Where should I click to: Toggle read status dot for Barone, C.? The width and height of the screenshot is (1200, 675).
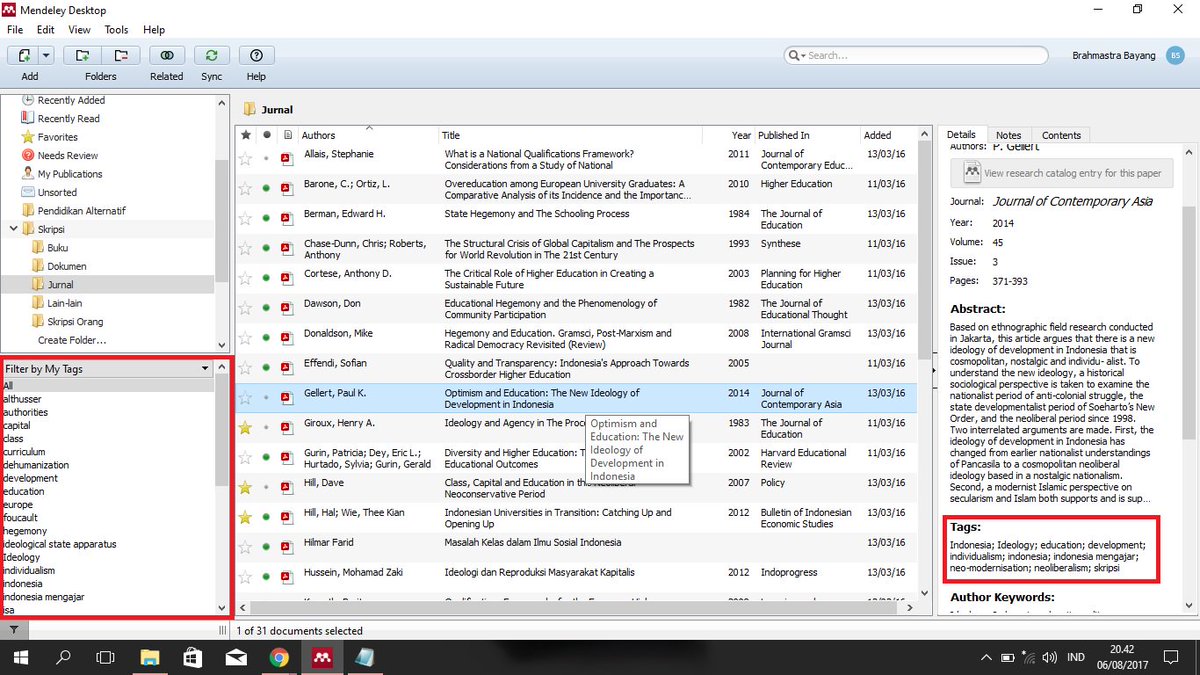(x=266, y=188)
